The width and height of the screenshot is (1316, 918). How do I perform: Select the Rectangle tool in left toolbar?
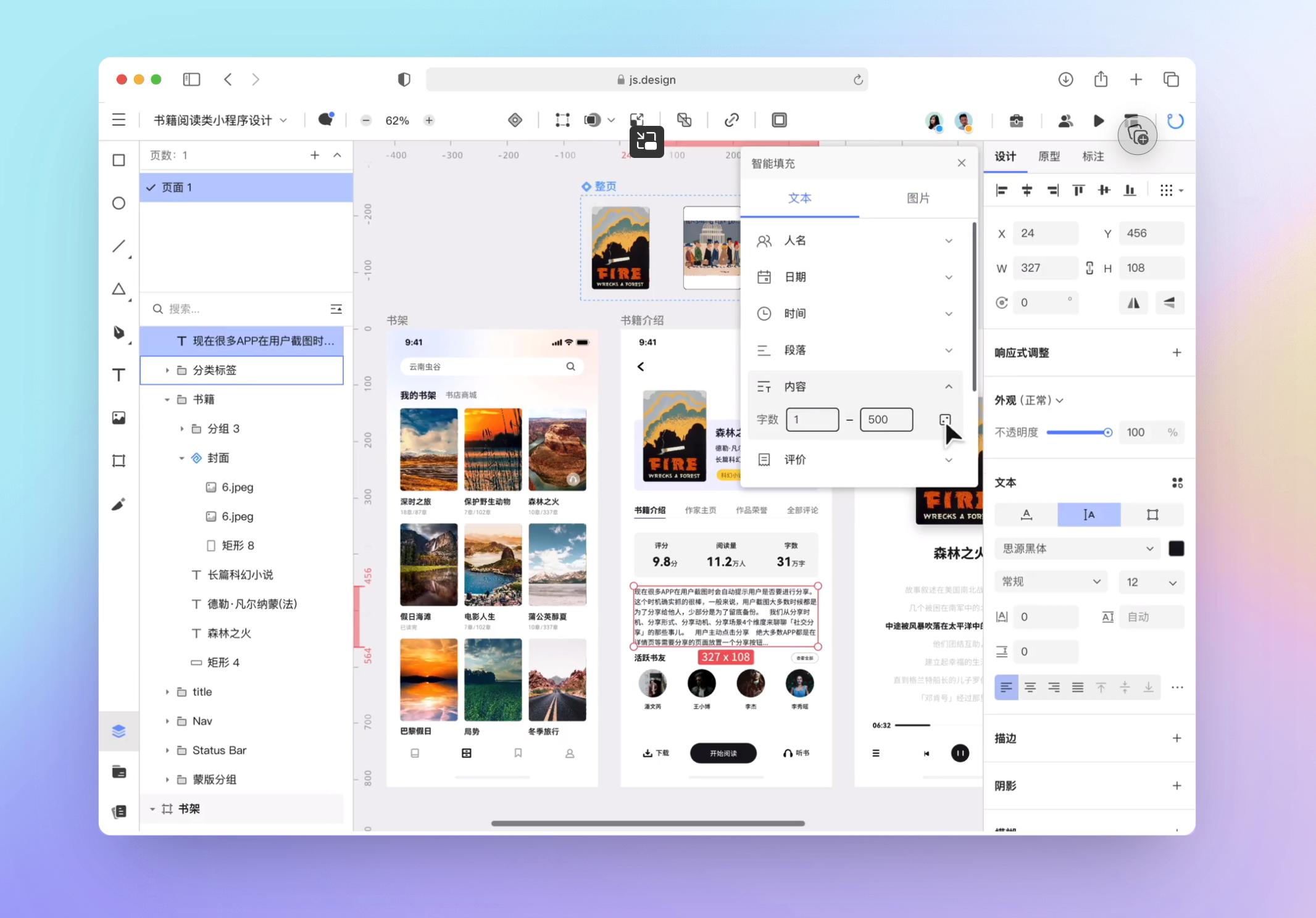pos(119,160)
